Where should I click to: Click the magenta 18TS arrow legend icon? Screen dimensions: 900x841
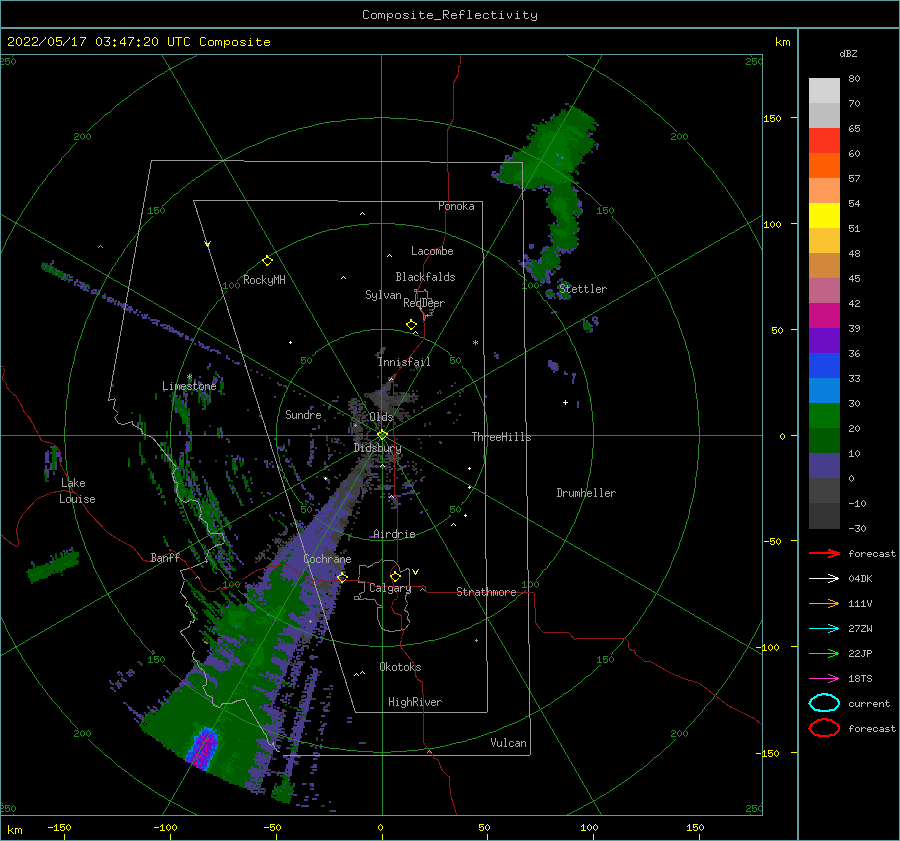point(824,679)
